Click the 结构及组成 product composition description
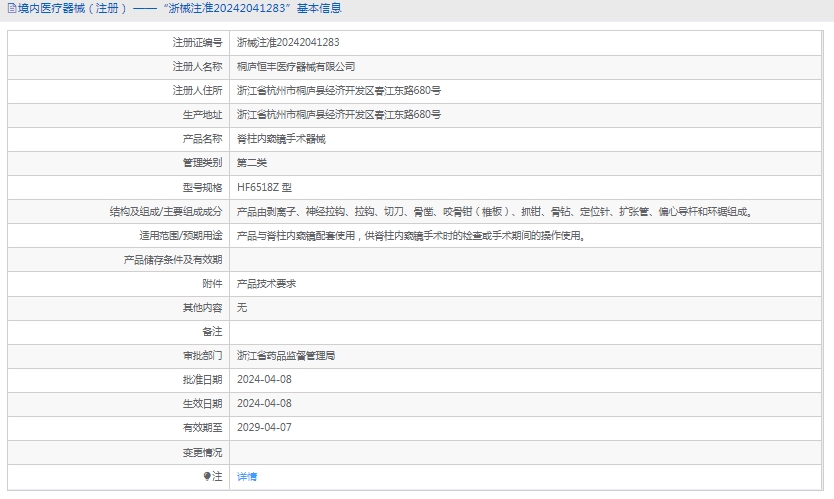 (x=494, y=212)
